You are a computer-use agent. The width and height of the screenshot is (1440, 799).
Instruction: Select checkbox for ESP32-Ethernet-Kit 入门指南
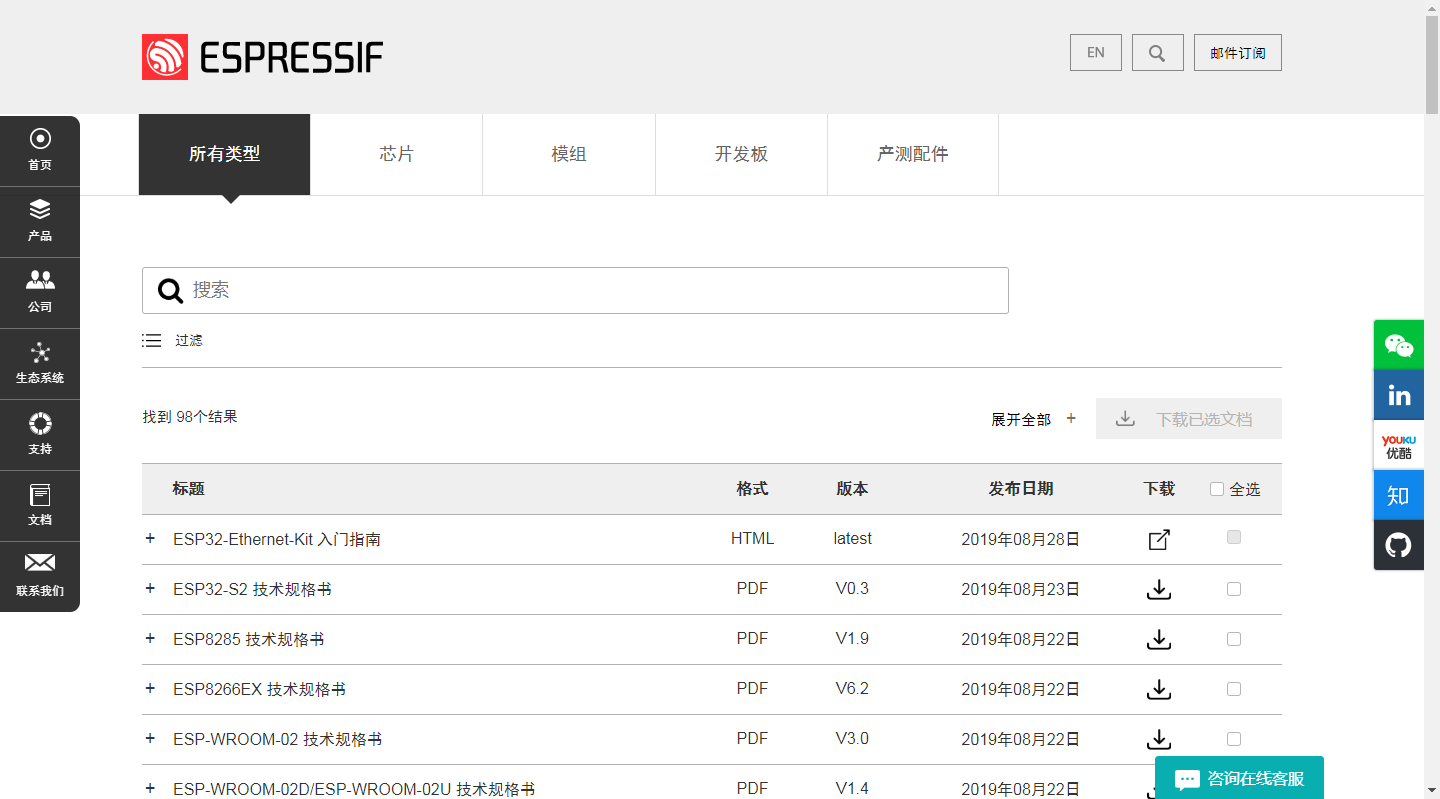click(1234, 537)
